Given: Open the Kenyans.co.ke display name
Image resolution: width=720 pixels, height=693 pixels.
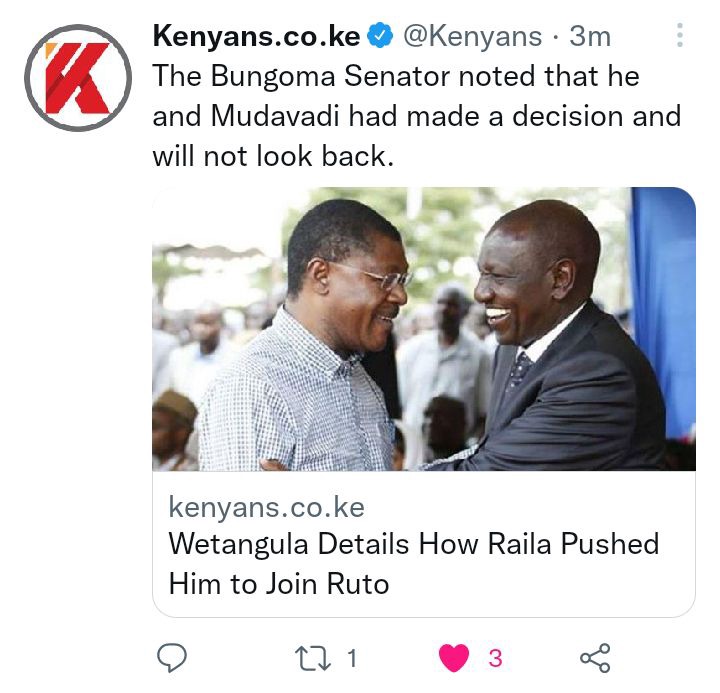Looking at the screenshot, I should pyautogui.click(x=257, y=36).
